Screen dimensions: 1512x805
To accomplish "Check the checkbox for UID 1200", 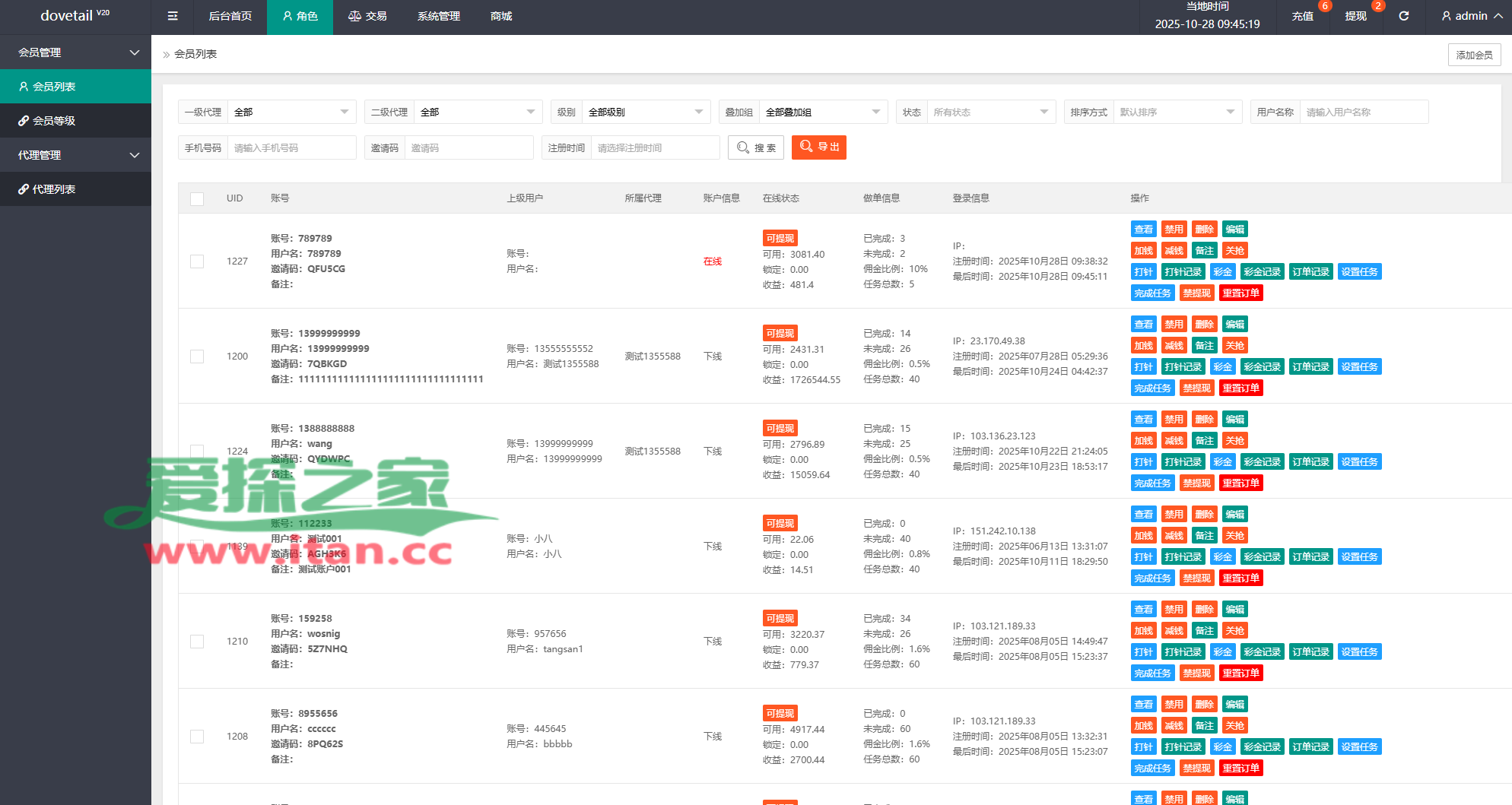I will (x=197, y=357).
